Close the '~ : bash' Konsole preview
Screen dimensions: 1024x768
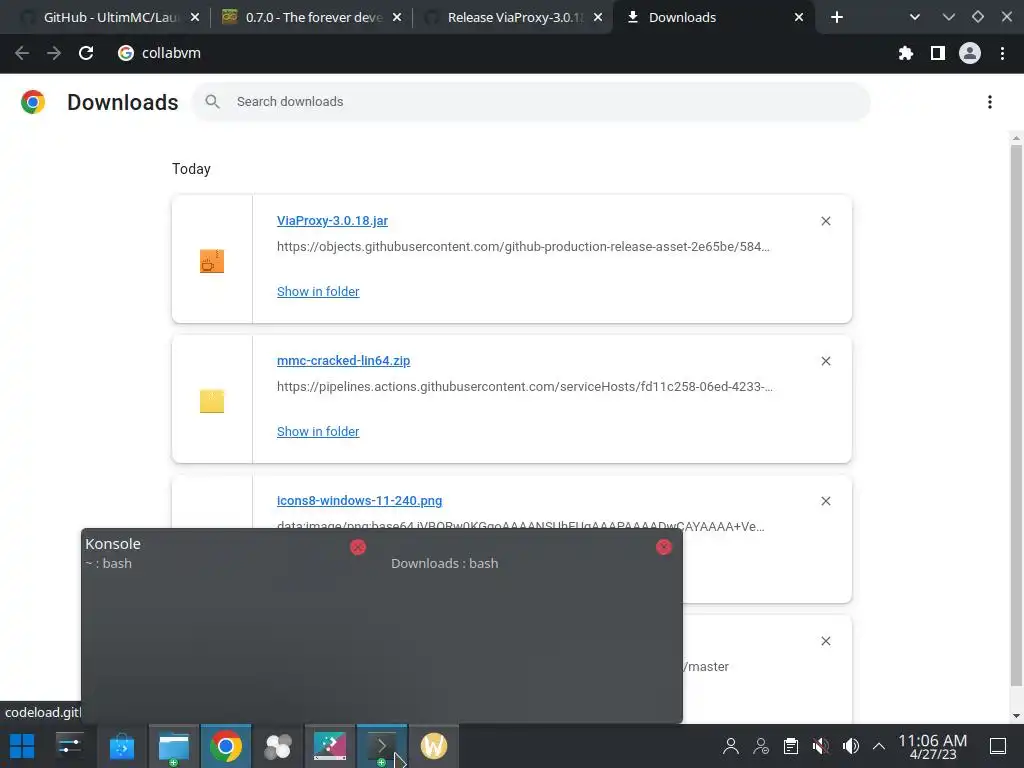tap(358, 547)
